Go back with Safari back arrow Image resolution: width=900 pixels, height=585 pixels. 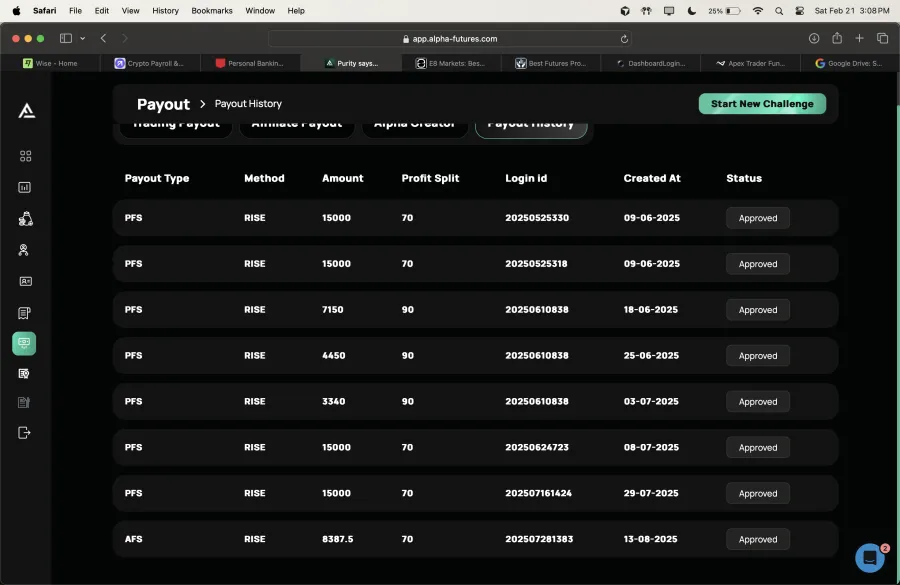(103, 38)
